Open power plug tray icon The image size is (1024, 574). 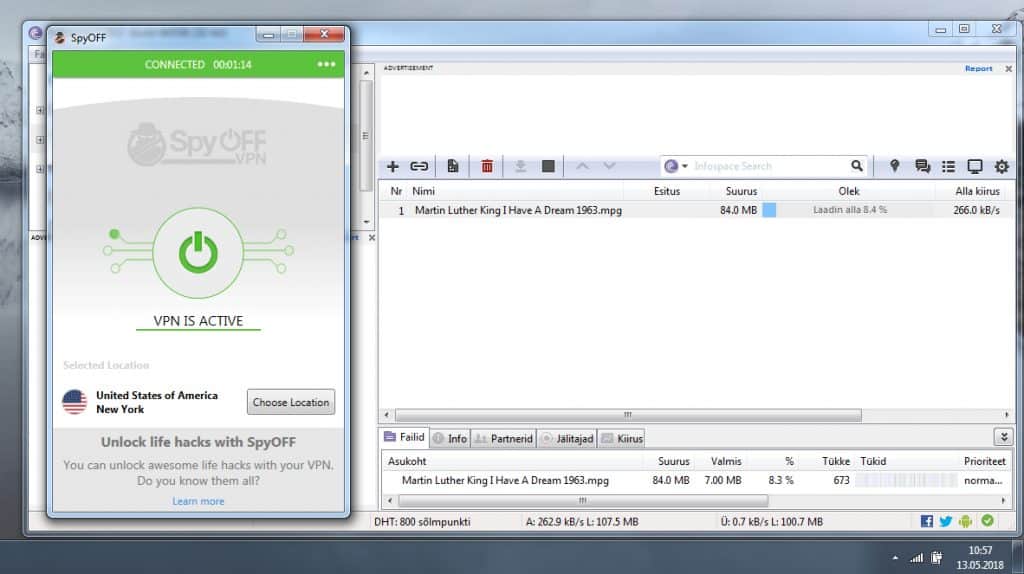(x=937, y=558)
